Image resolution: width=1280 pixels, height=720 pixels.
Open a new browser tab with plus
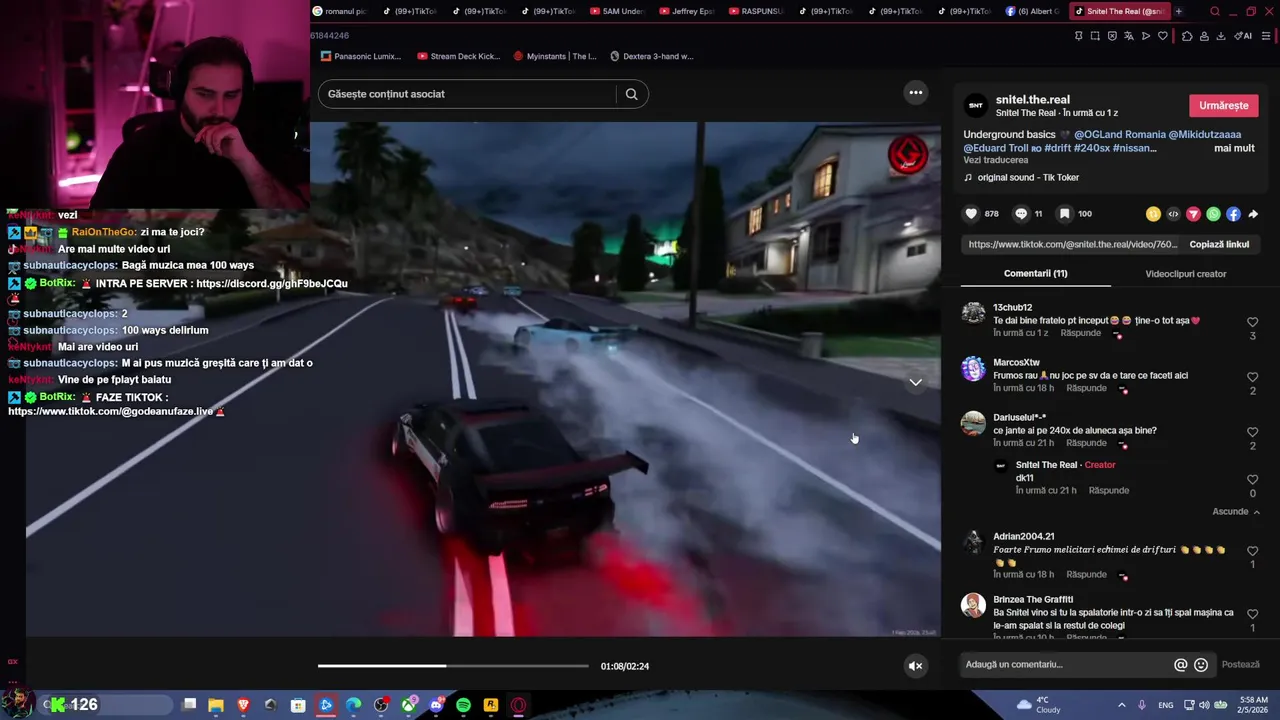[x=1178, y=11]
